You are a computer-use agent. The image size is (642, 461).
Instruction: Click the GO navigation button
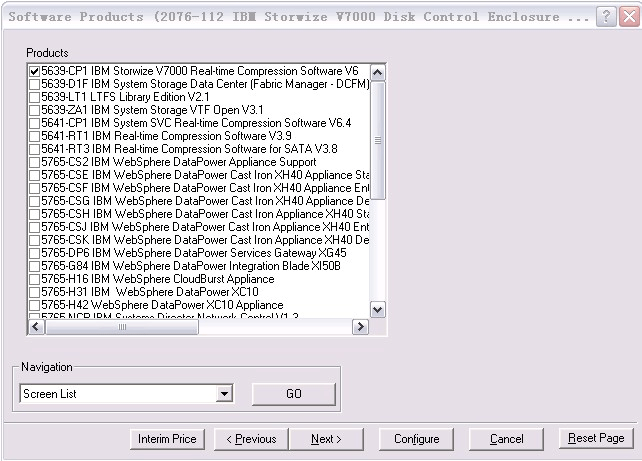point(294,394)
